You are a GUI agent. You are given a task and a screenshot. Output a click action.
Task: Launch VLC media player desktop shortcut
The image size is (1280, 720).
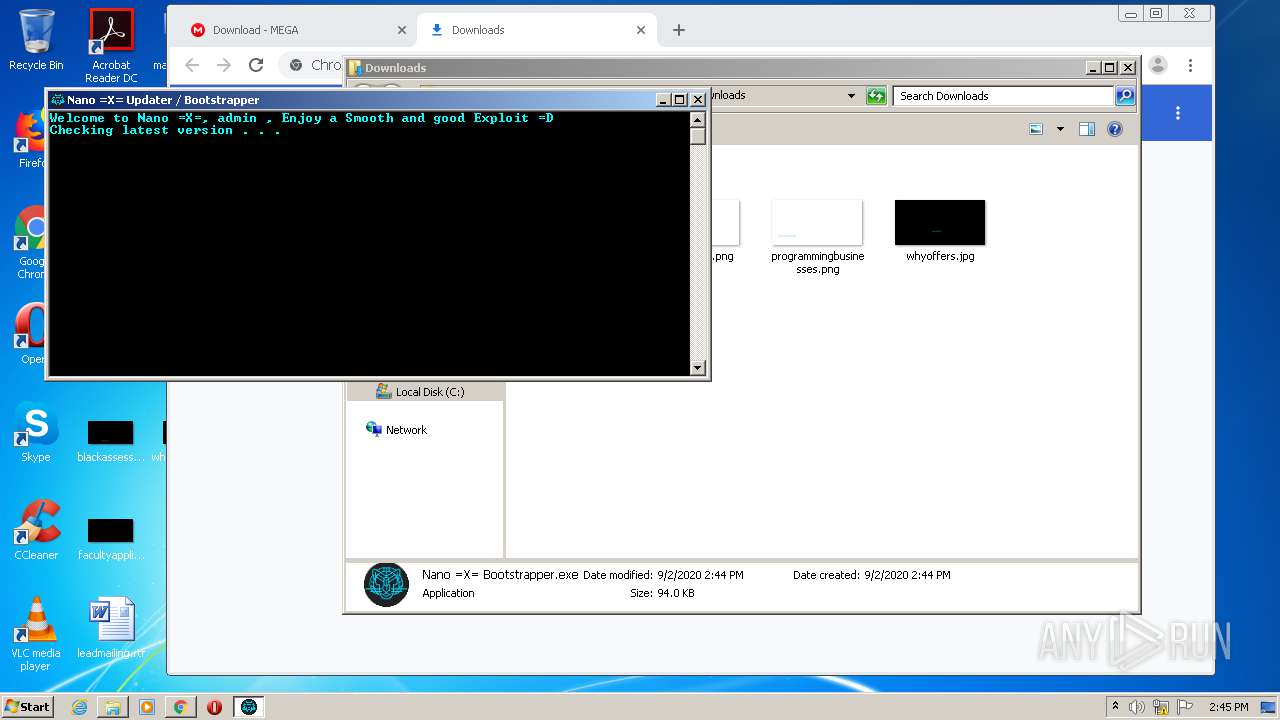(36, 634)
